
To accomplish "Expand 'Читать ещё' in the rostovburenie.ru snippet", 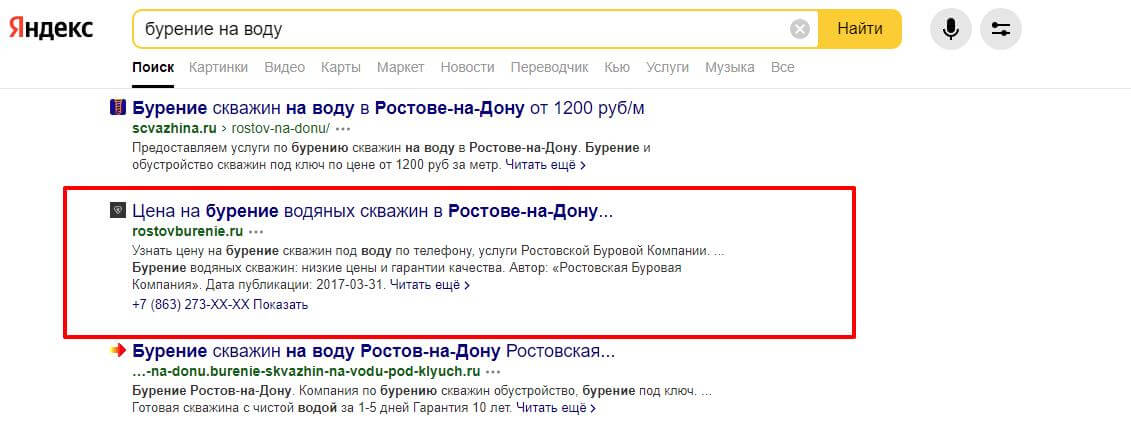I will coord(430,285).
